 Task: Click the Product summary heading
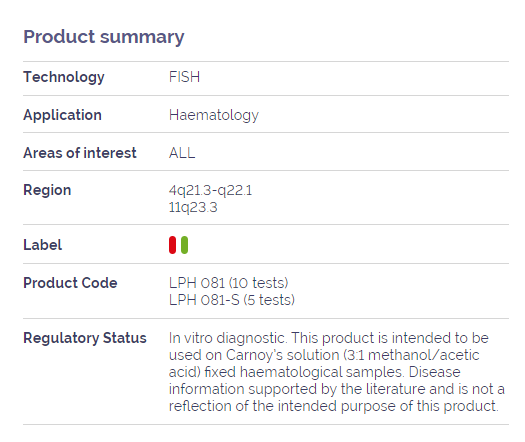104,37
